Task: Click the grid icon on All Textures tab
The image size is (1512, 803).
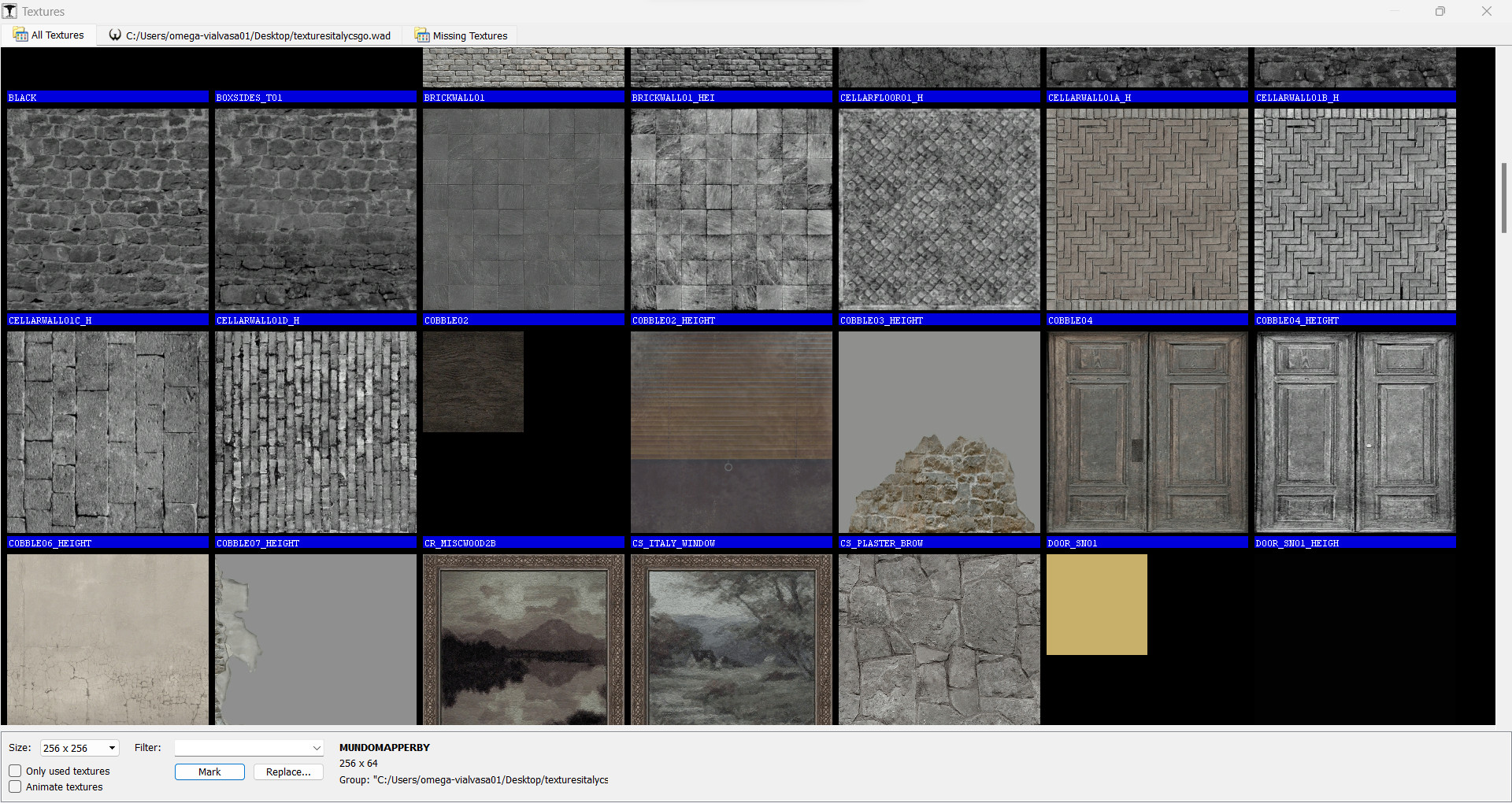Action: (20, 35)
